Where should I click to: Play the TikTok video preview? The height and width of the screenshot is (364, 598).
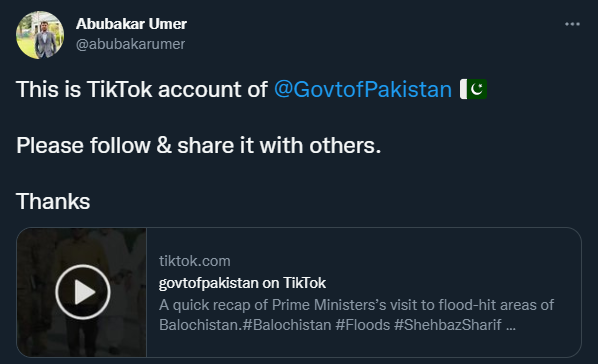point(83,292)
